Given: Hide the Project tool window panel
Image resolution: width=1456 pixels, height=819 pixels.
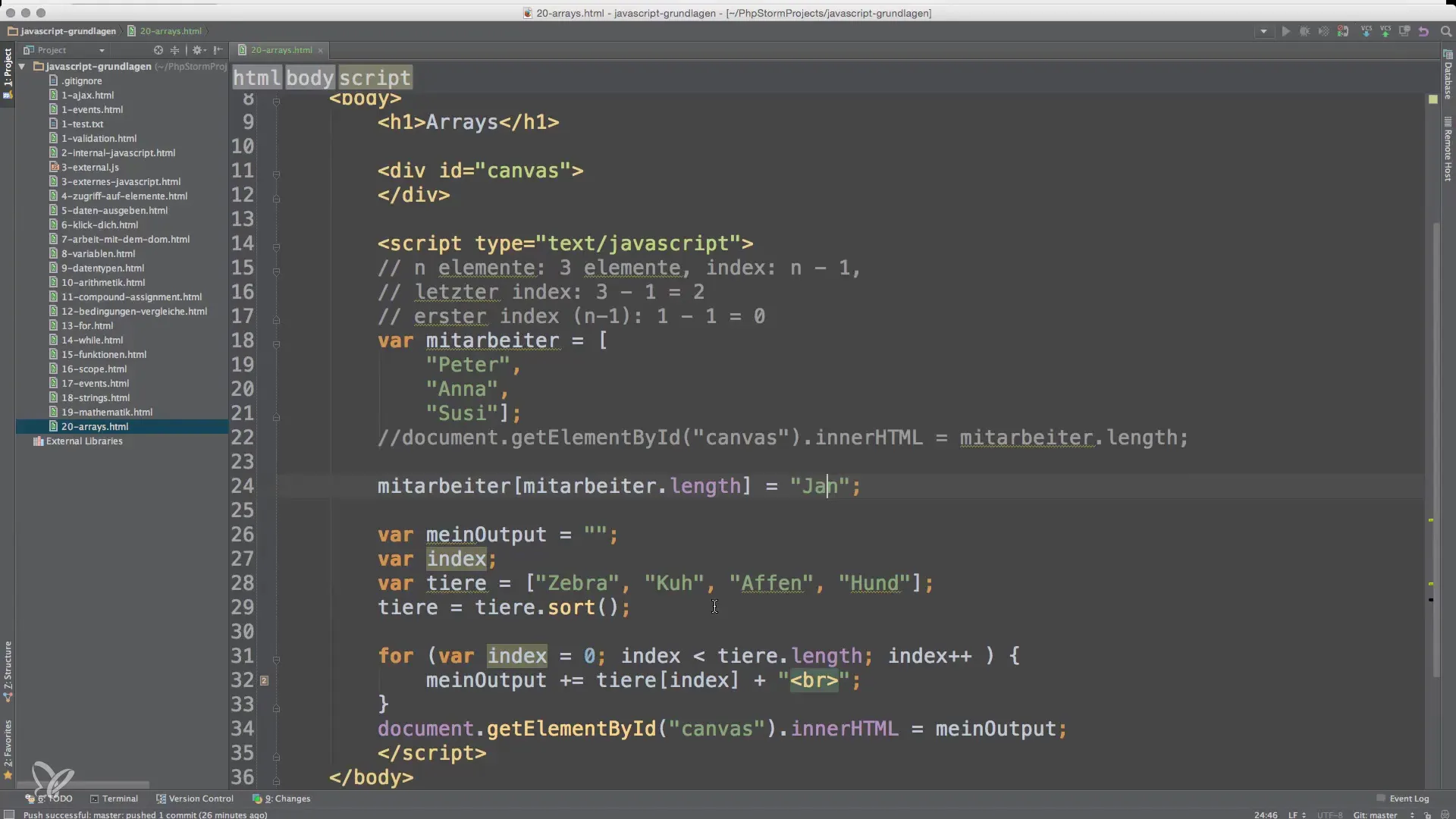Looking at the screenshot, I should click(x=218, y=50).
